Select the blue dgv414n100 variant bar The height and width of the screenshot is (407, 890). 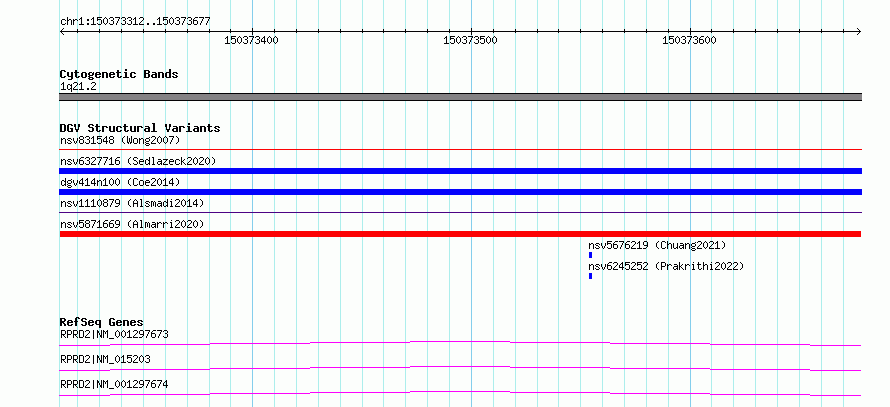point(460,192)
